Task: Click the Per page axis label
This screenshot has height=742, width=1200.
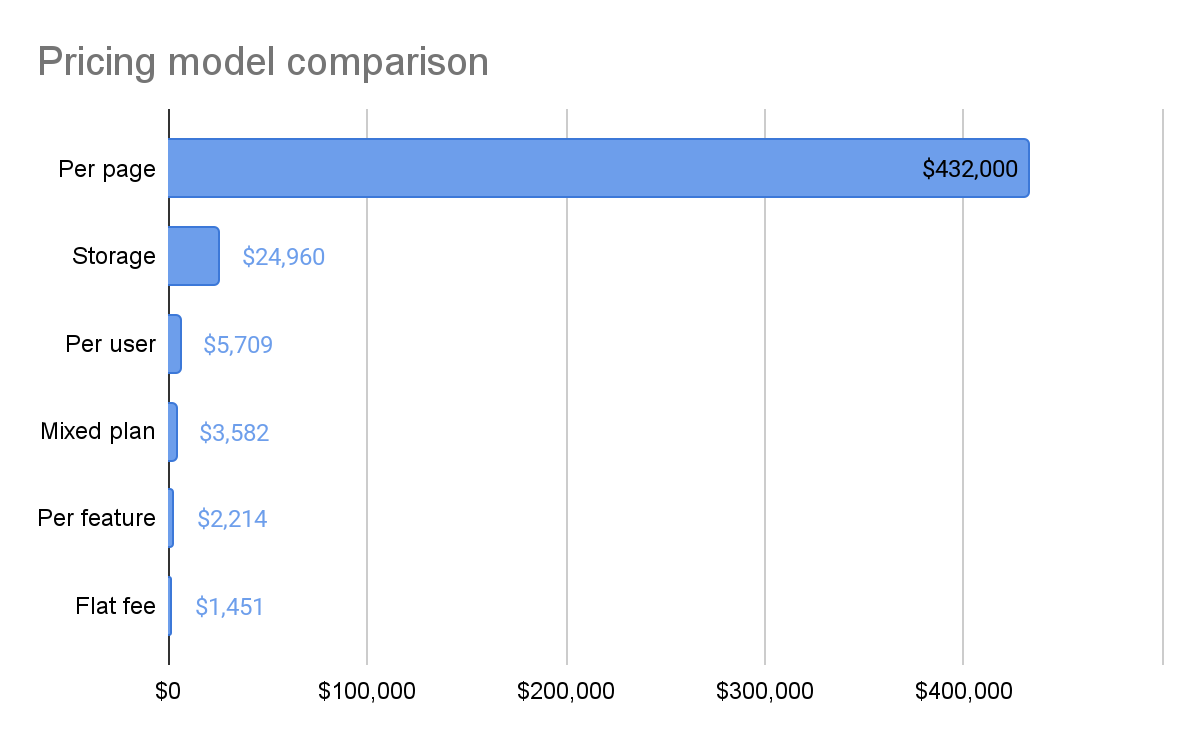Action: 107,169
